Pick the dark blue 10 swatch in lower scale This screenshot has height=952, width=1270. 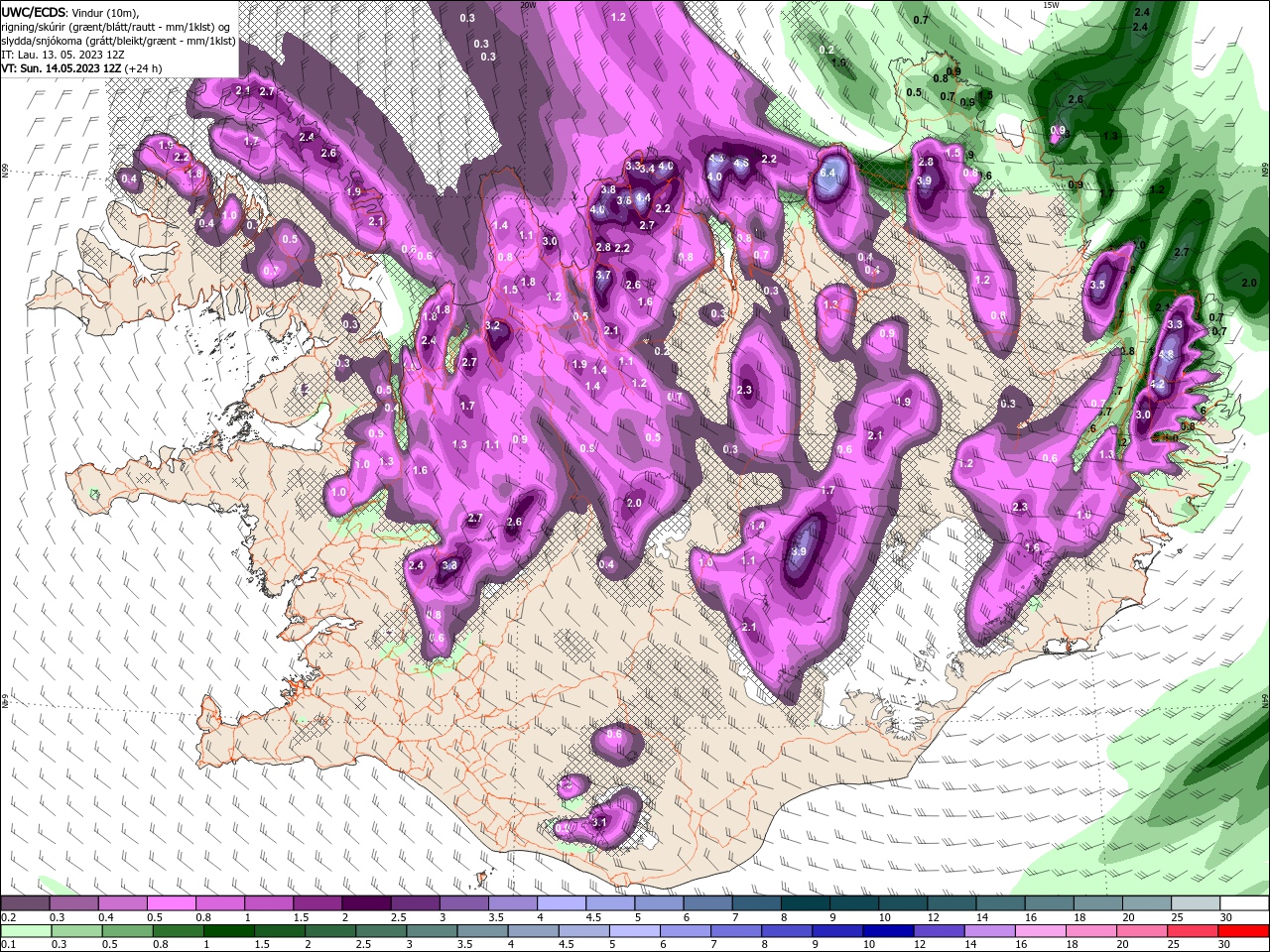pyautogui.click(x=887, y=931)
